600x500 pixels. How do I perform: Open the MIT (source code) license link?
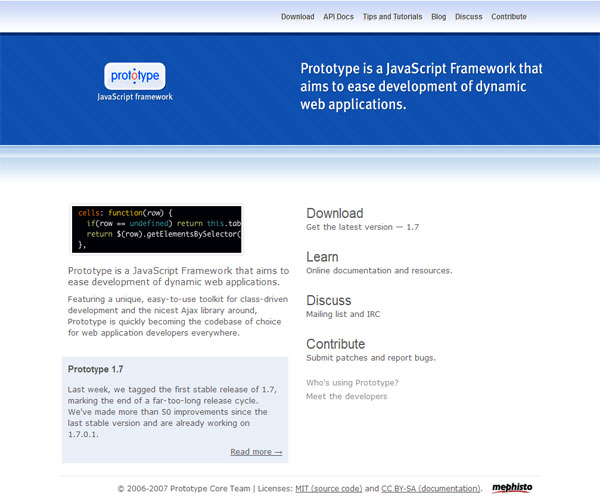tap(329, 489)
